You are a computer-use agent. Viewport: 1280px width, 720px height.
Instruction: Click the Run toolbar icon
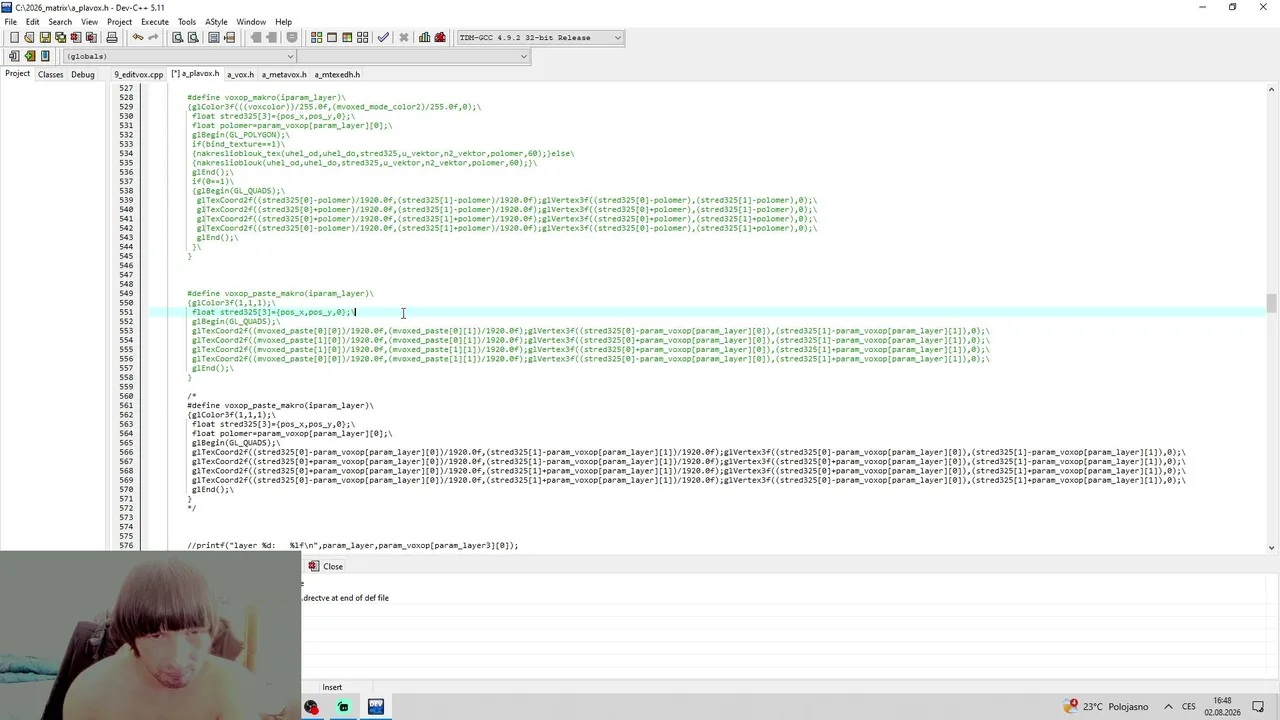point(332,37)
